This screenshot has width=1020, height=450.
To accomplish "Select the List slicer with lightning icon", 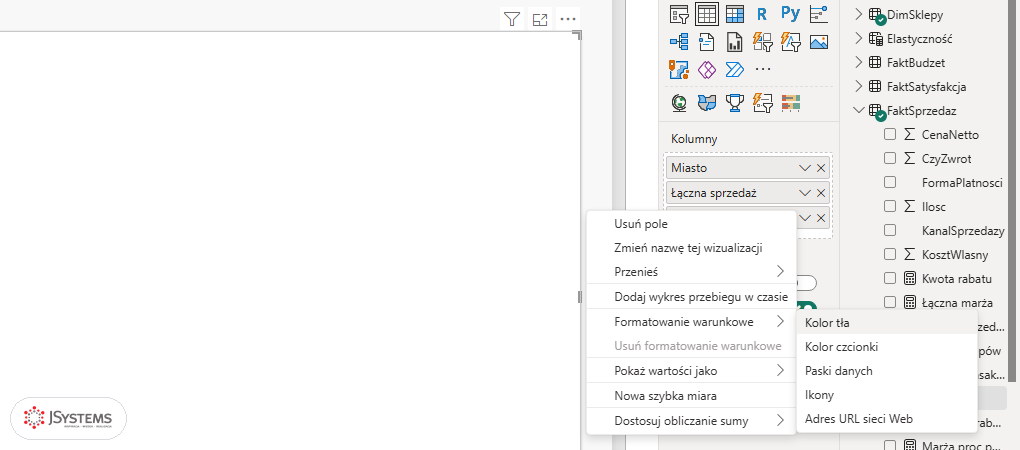I will pos(762,102).
